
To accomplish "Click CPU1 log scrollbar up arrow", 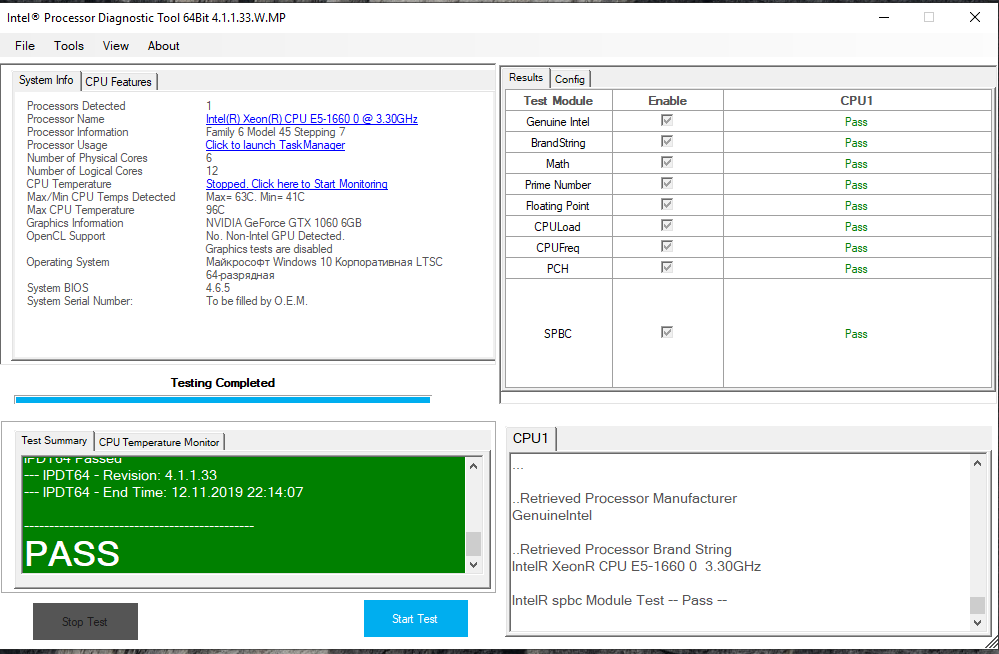I will [977, 463].
